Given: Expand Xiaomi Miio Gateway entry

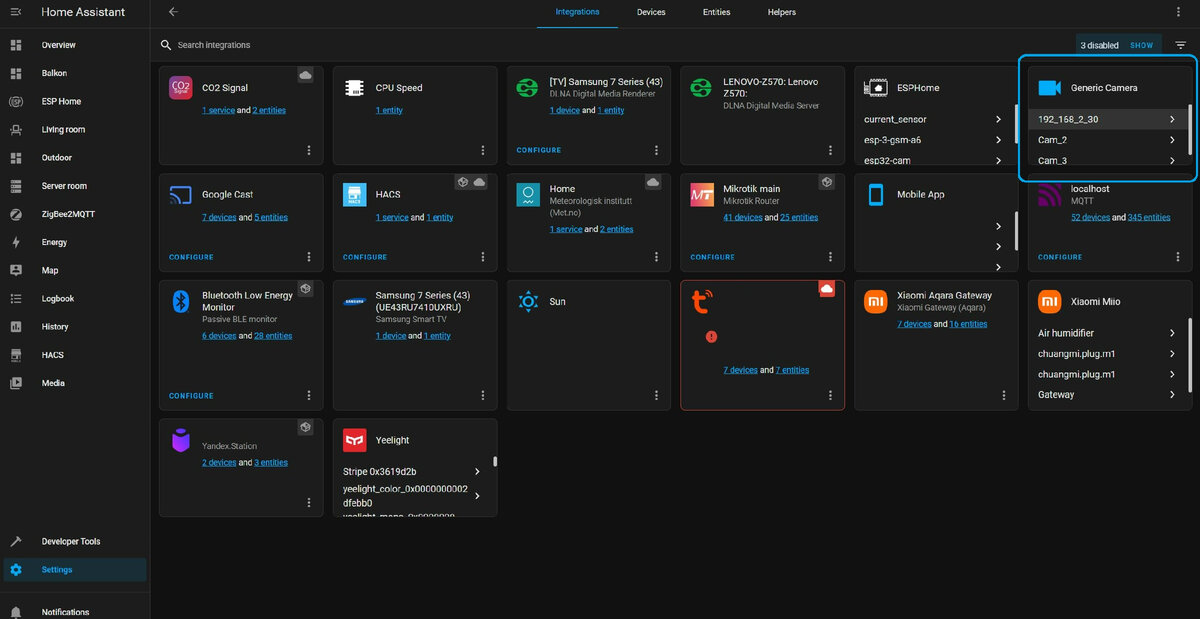Looking at the screenshot, I should 1108,394.
